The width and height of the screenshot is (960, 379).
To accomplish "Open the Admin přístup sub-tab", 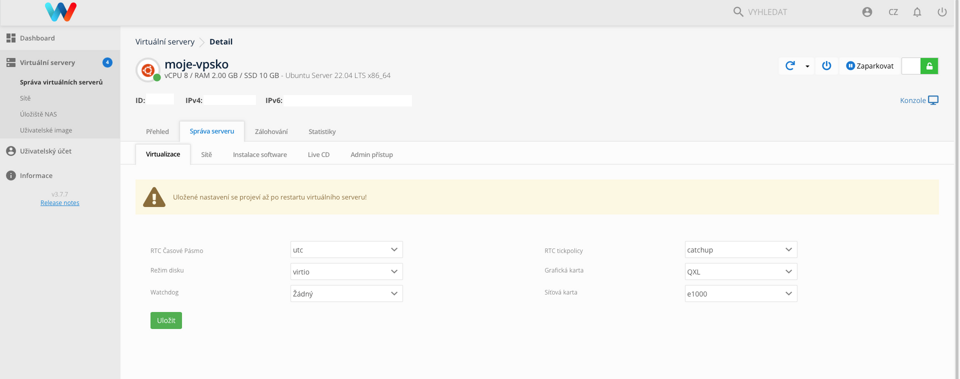I will coord(372,155).
